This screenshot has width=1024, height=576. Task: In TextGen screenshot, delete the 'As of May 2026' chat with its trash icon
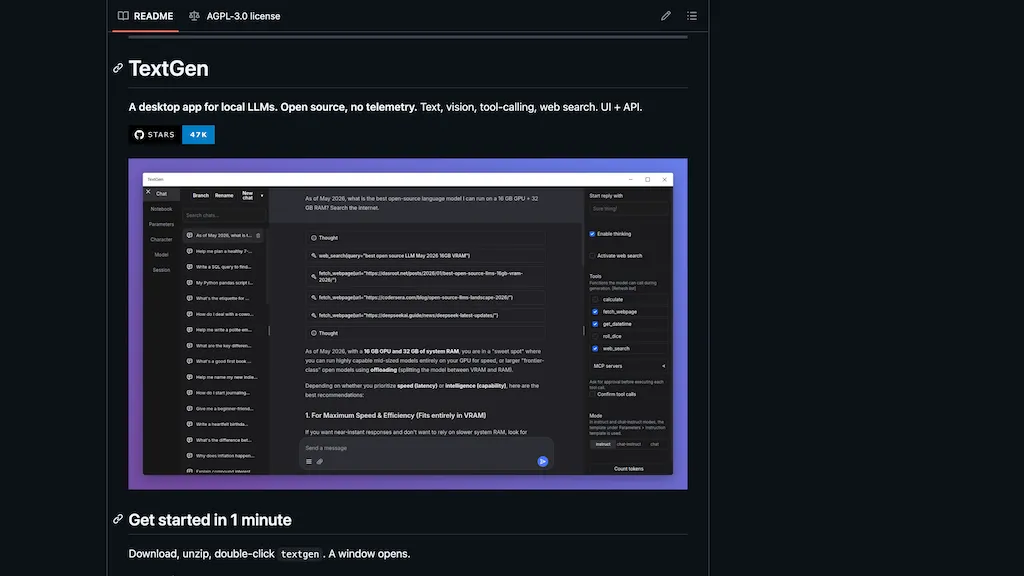[259, 235]
